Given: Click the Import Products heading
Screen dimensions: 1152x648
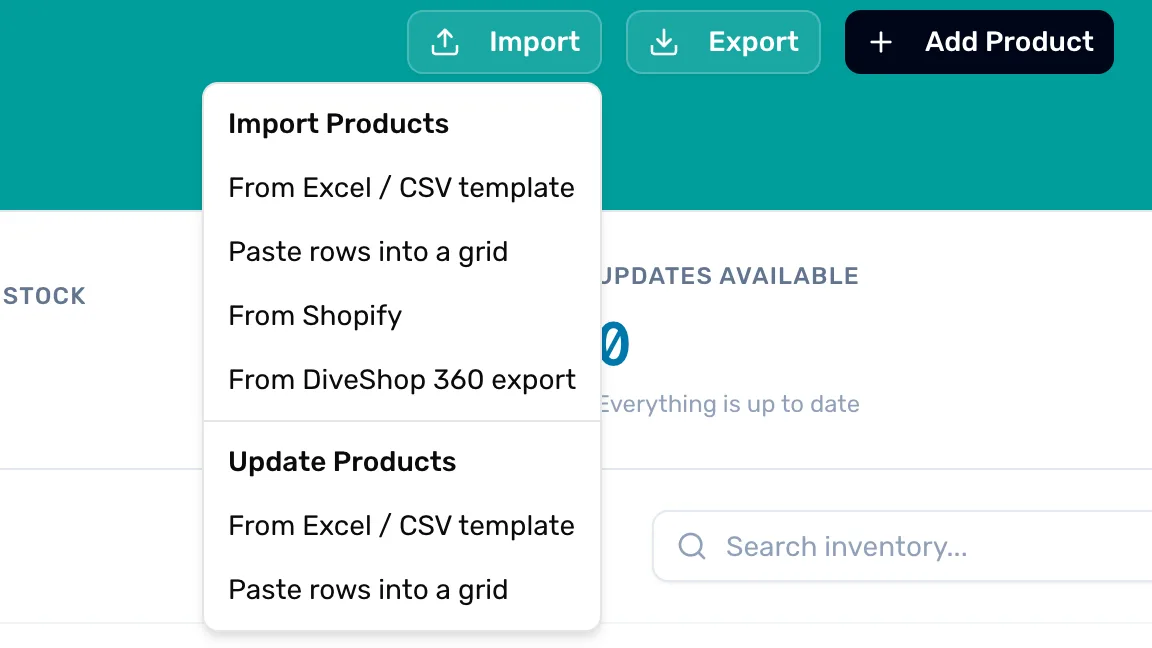Looking at the screenshot, I should click(338, 123).
